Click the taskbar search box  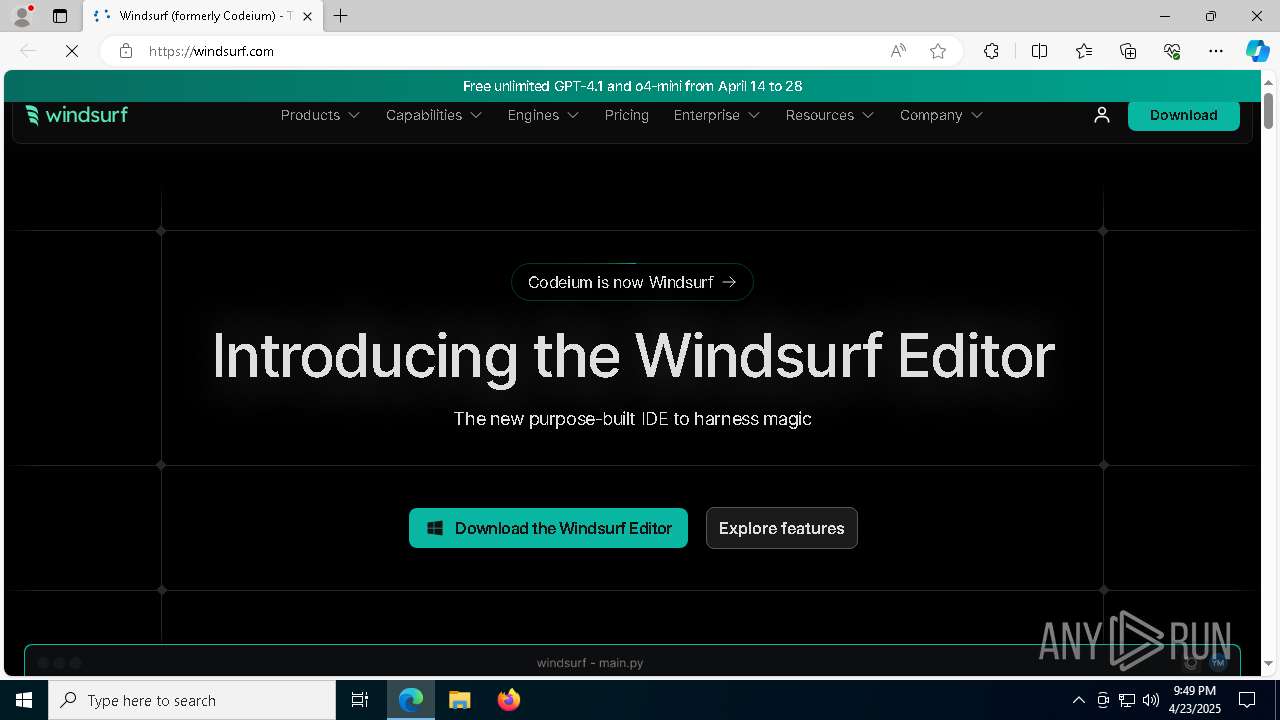(x=192, y=700)
